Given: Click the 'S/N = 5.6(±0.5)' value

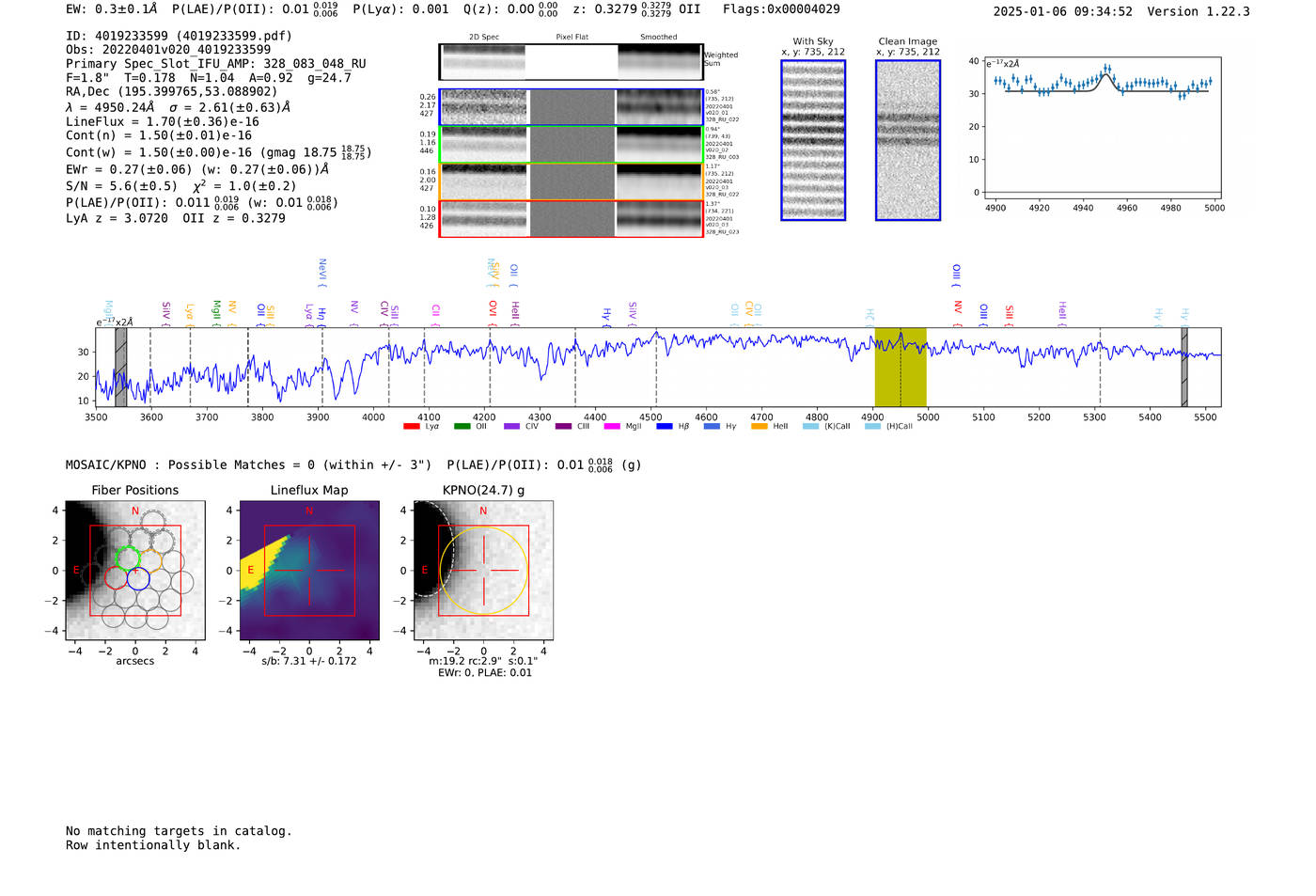Looking at the screenshot, I should 121,185.
